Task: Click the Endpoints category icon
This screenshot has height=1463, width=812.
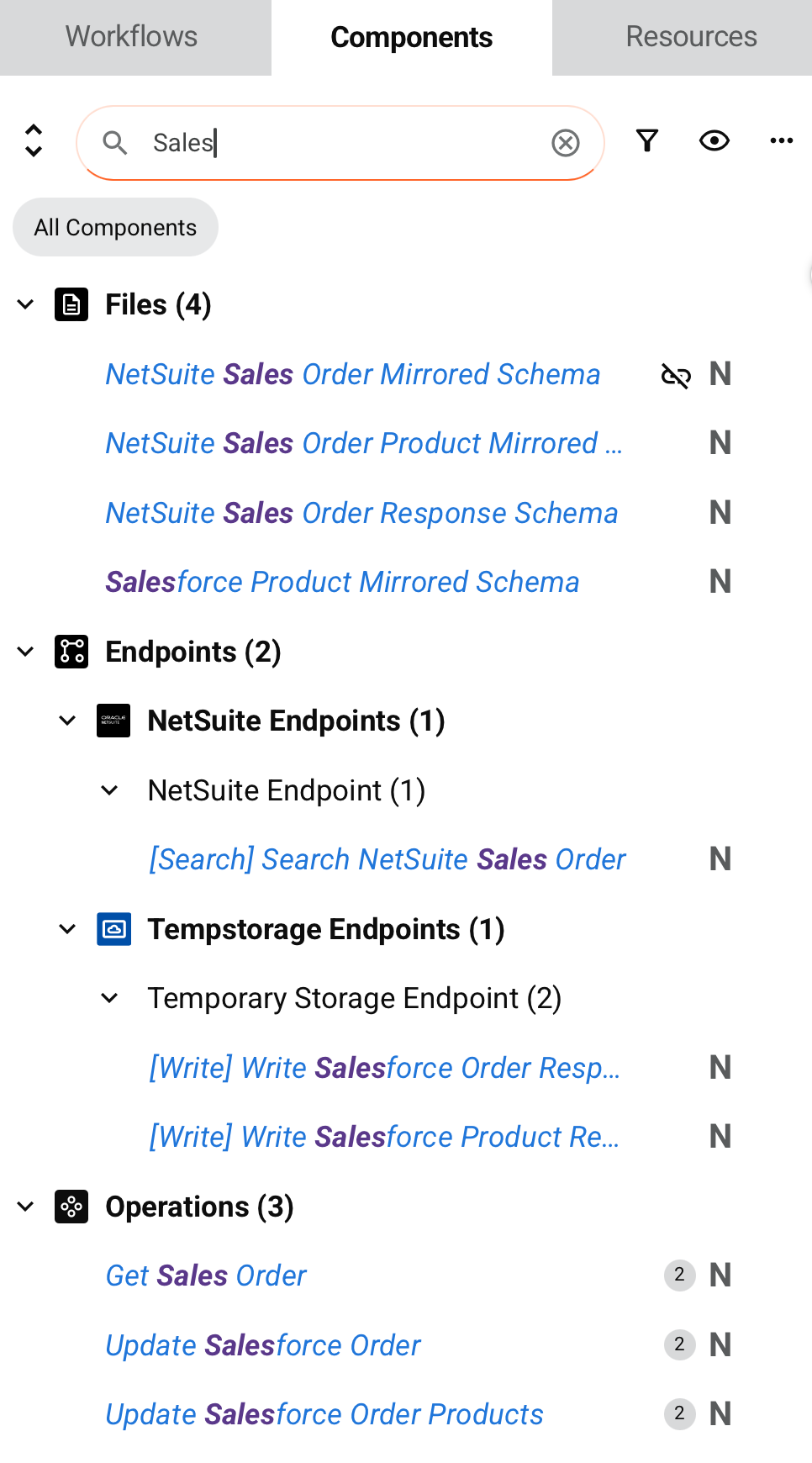Action: (71, 652)
